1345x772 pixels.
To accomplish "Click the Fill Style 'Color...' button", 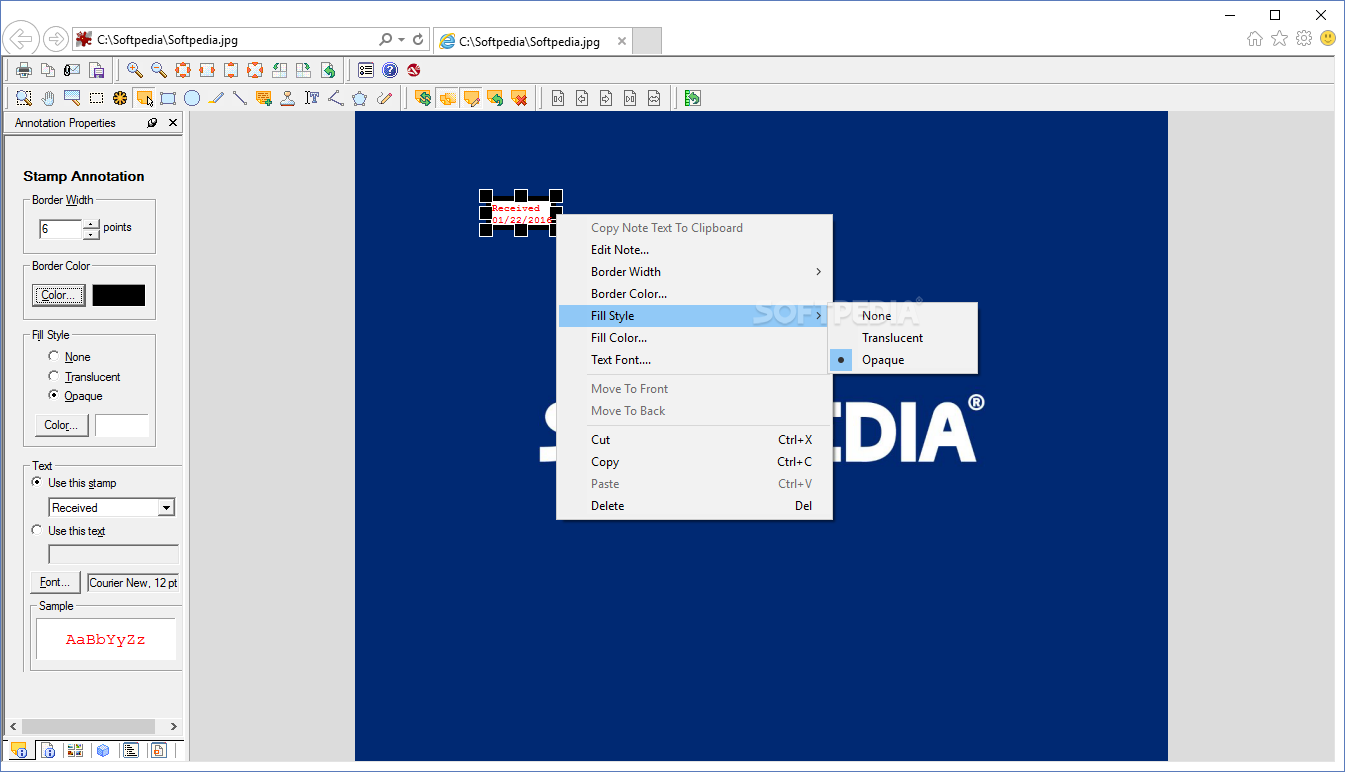I will [x=61, y=425].
